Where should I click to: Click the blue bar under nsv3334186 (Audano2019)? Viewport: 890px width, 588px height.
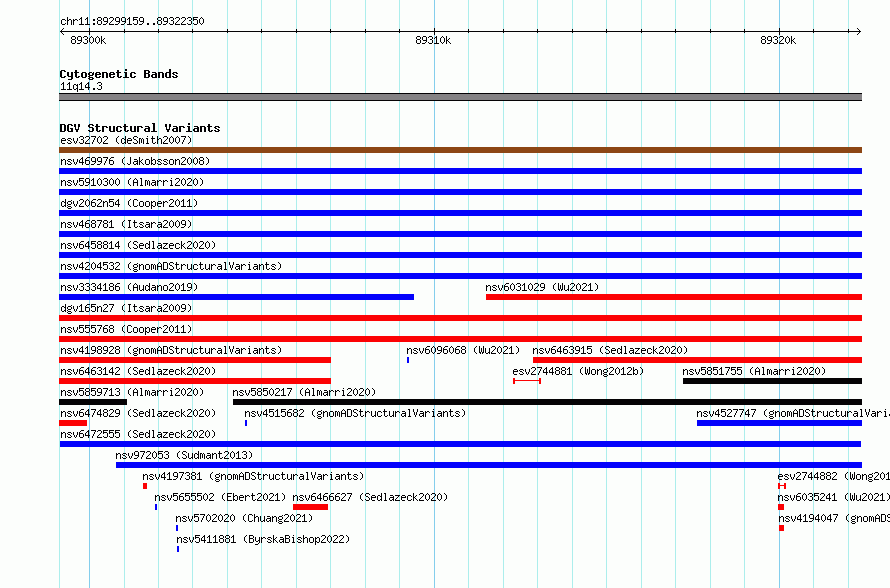237,297
